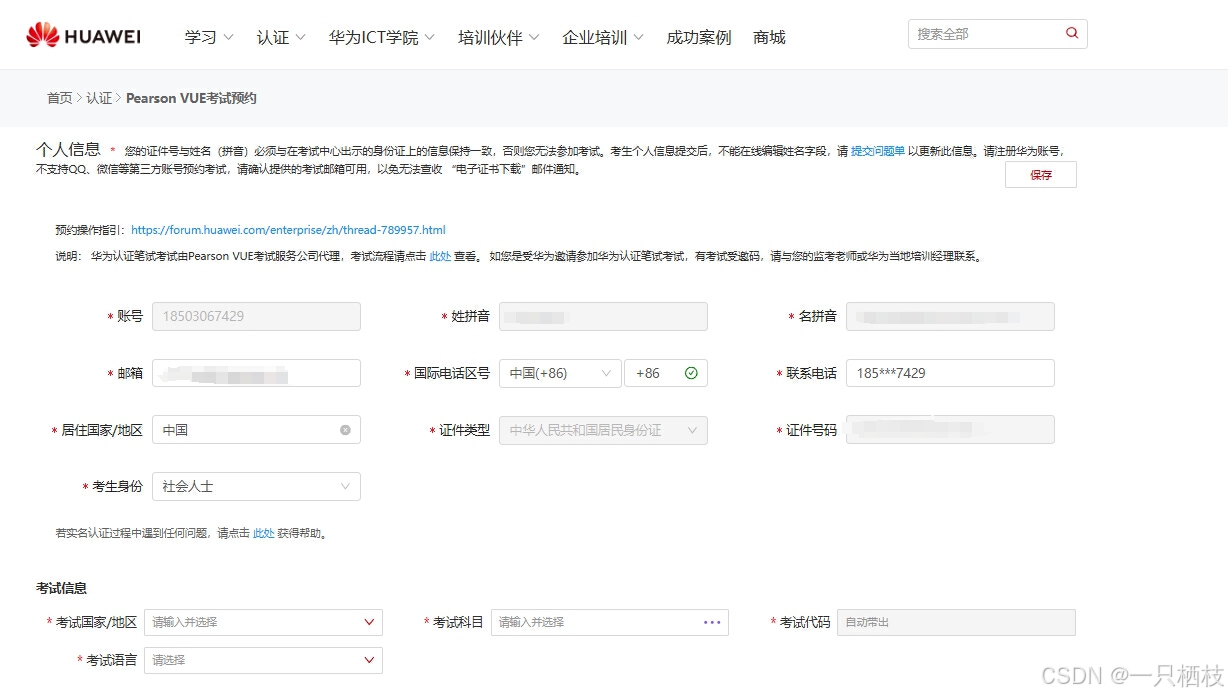The height and width of the screenshot is (695, 1228).
Task: Click the 考试信息 section heading
Action: 61,588
